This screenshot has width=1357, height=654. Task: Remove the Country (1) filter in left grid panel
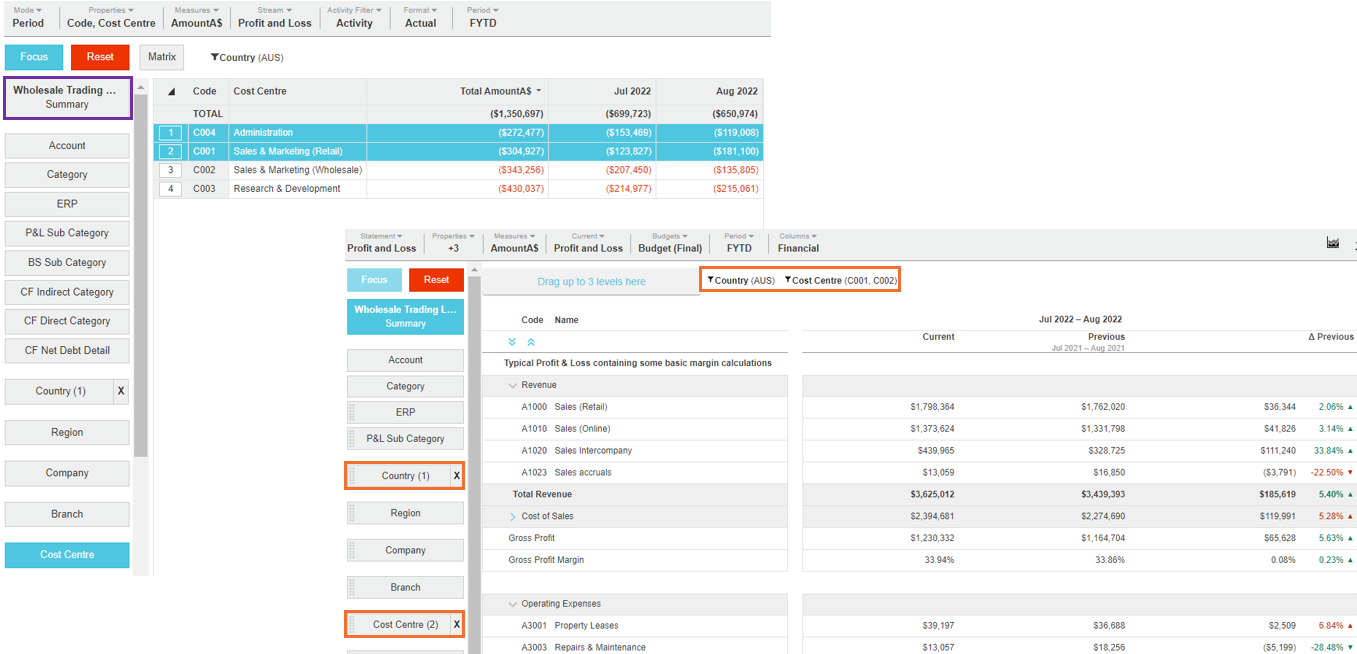point(121,391)
